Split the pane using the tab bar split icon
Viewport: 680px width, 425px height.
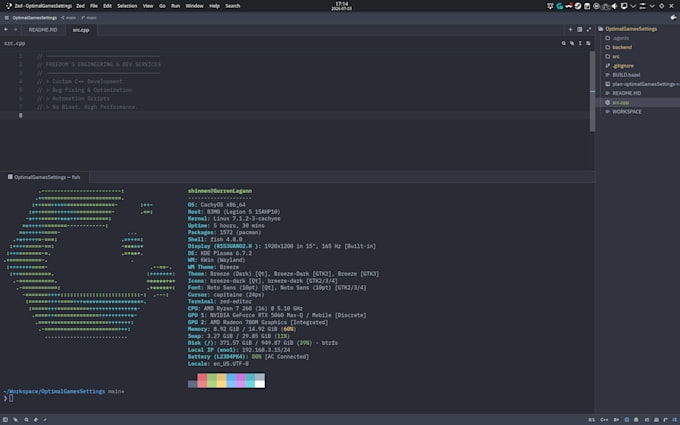(x=579, y=29)
